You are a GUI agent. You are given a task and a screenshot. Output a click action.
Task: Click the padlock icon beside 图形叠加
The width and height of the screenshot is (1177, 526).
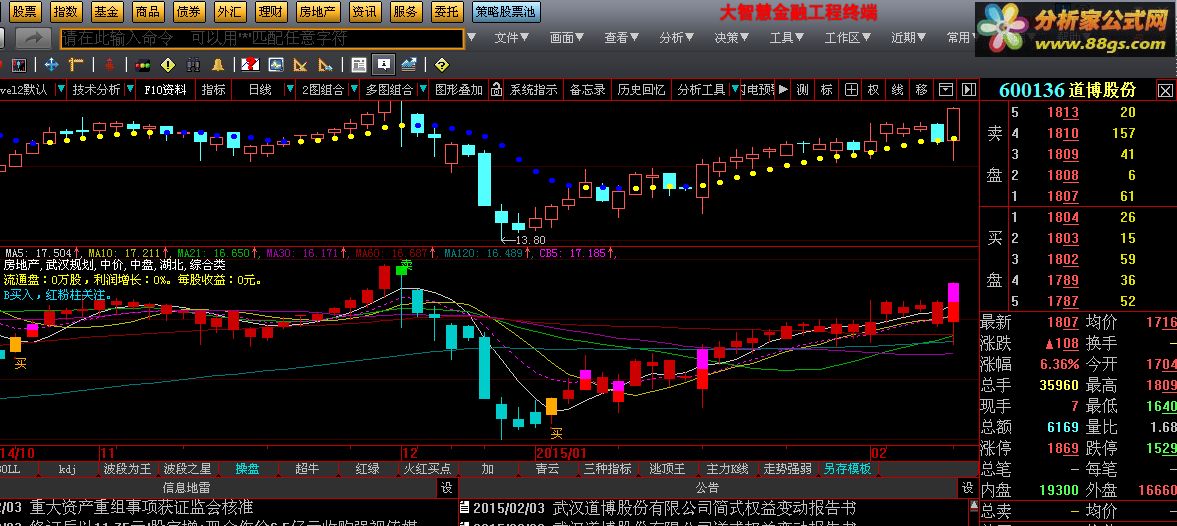click(495, 90)
